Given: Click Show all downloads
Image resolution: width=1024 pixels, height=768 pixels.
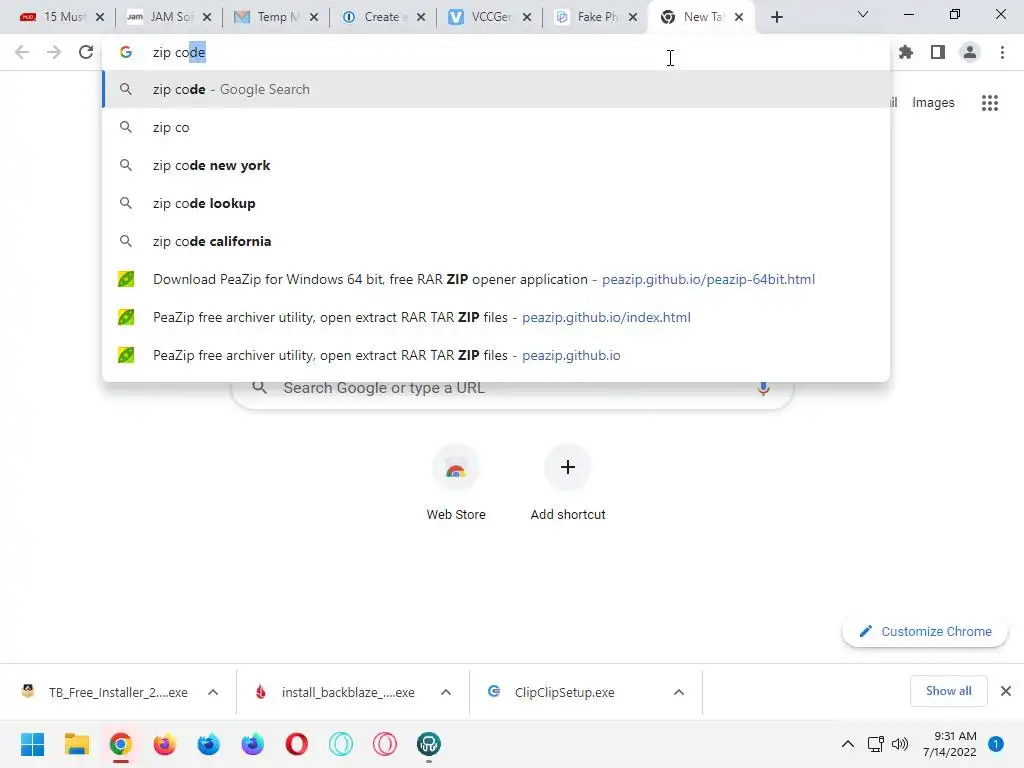Looking at the screenshot, I should (948, 691).
